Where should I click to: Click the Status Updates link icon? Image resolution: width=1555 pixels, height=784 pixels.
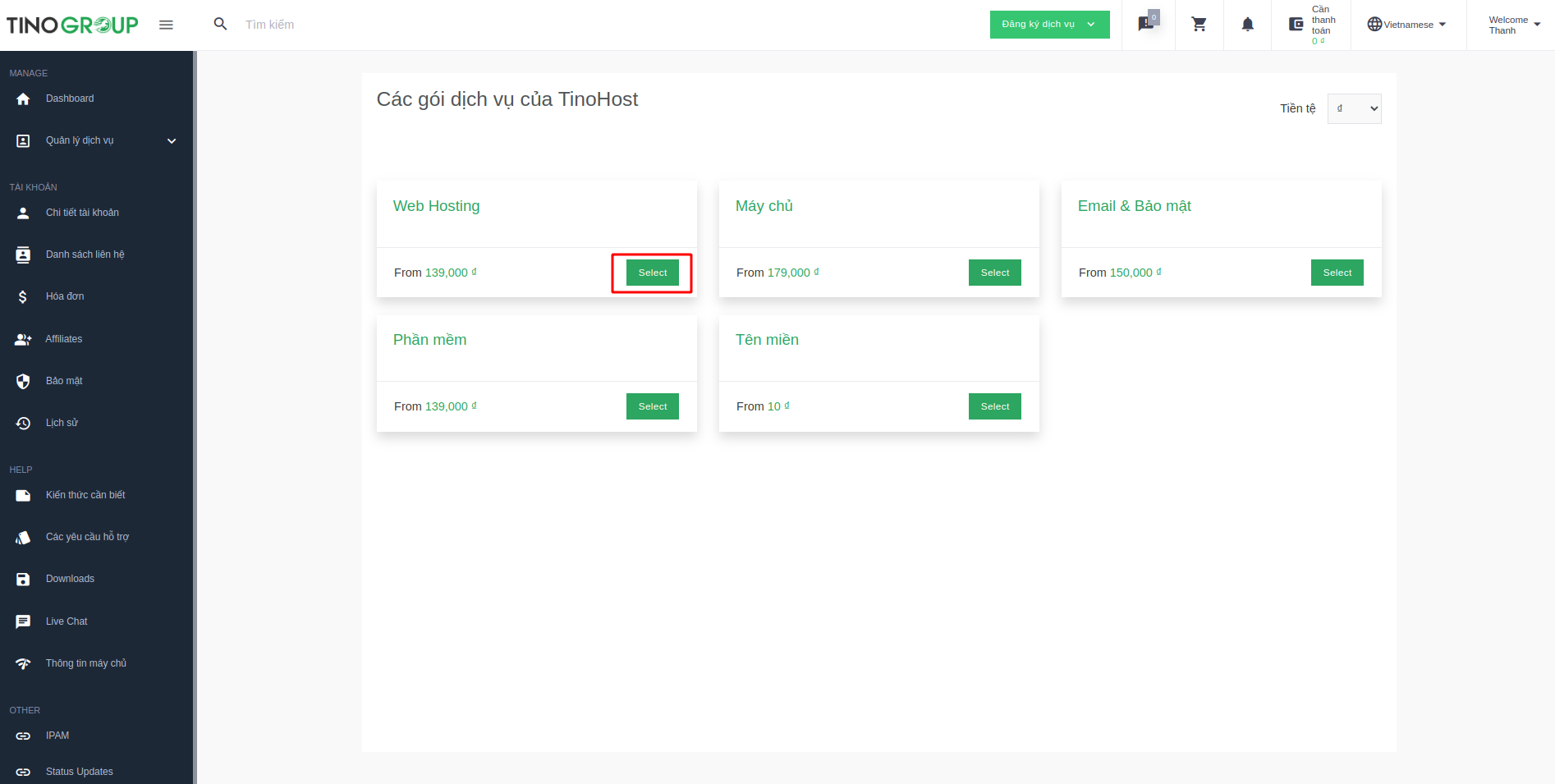tap(23, 772)
